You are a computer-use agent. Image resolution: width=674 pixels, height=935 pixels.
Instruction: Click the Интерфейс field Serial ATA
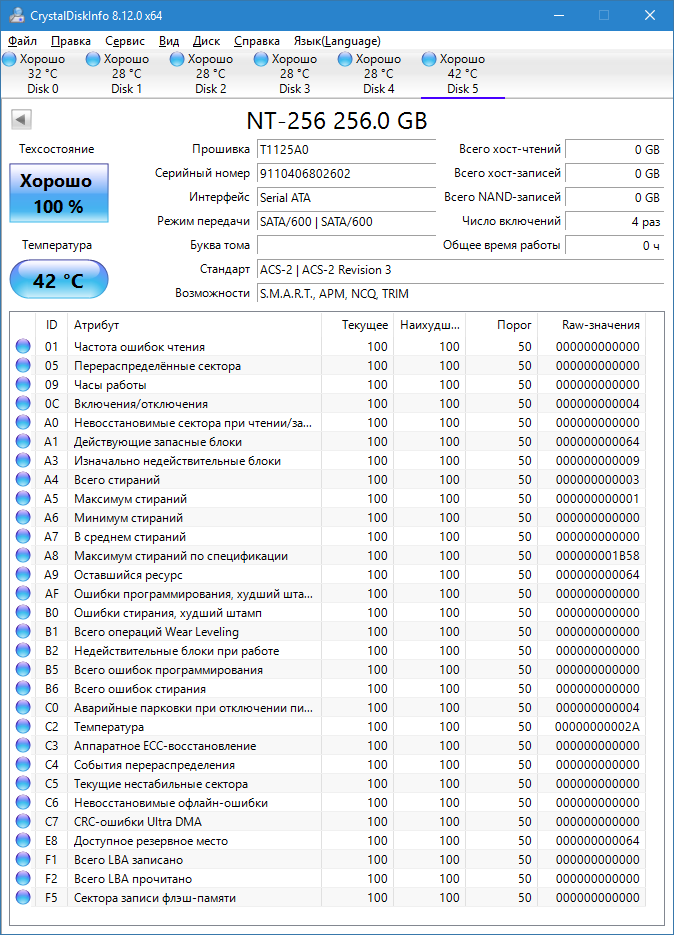point(347,197)
